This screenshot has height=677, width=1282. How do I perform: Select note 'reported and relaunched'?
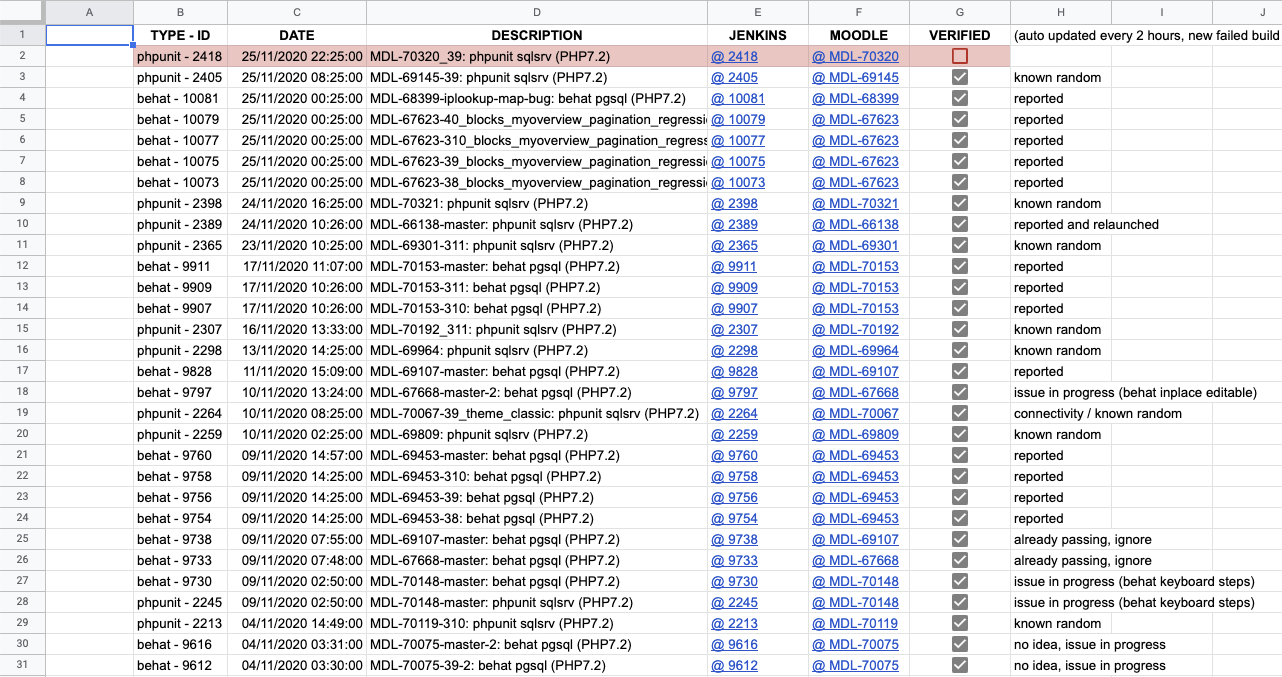(x=1086, y=224)
